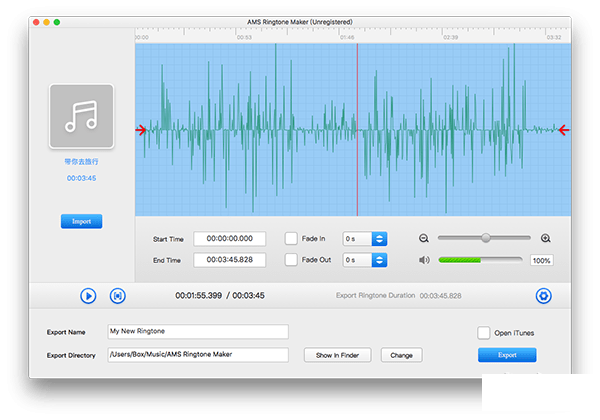Click the blue song title under thumbnail

pos(82,162)
